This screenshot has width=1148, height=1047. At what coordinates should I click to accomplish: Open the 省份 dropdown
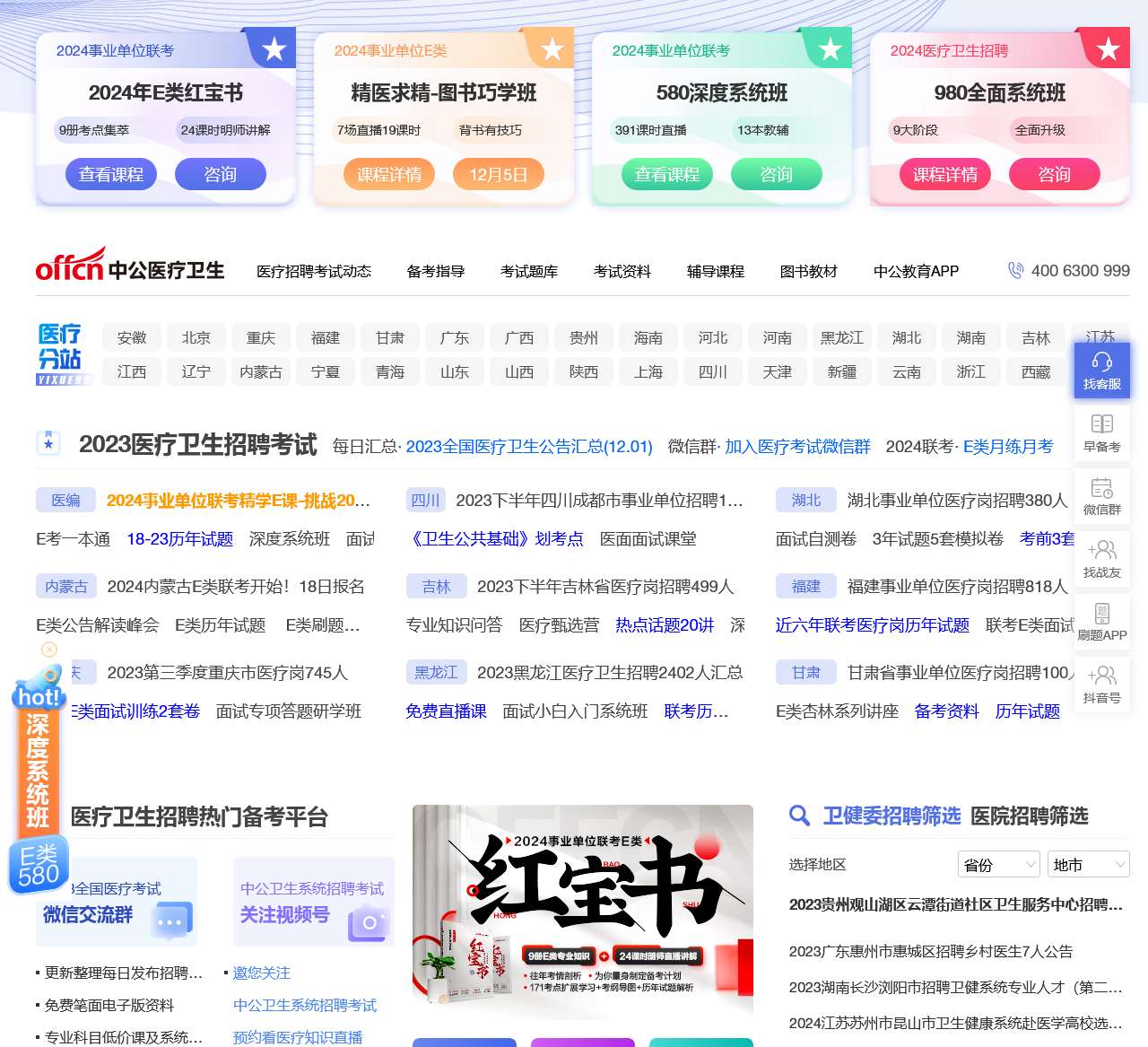pos(998,865)
